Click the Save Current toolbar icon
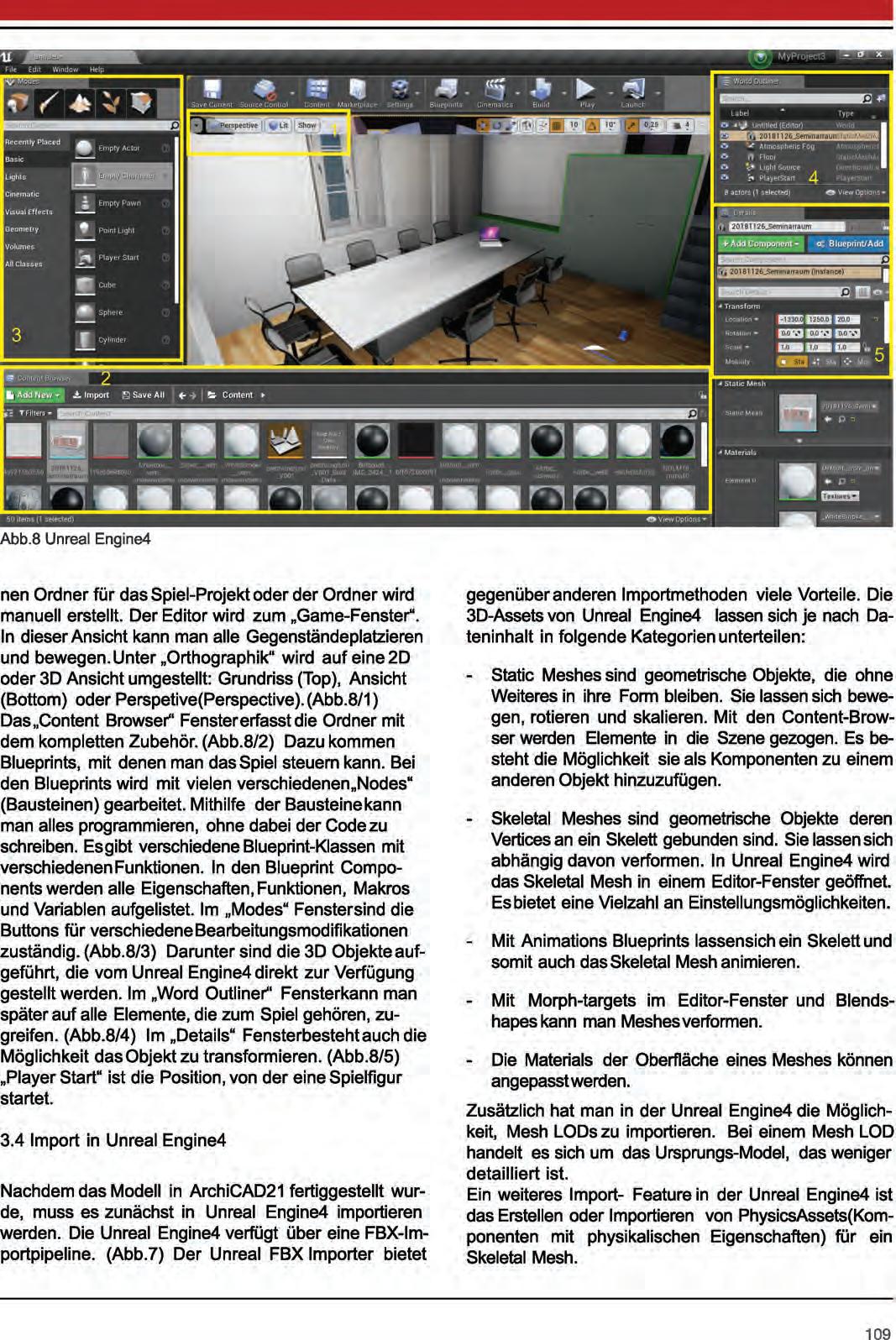896x1340 pixels. coord(212,89)
